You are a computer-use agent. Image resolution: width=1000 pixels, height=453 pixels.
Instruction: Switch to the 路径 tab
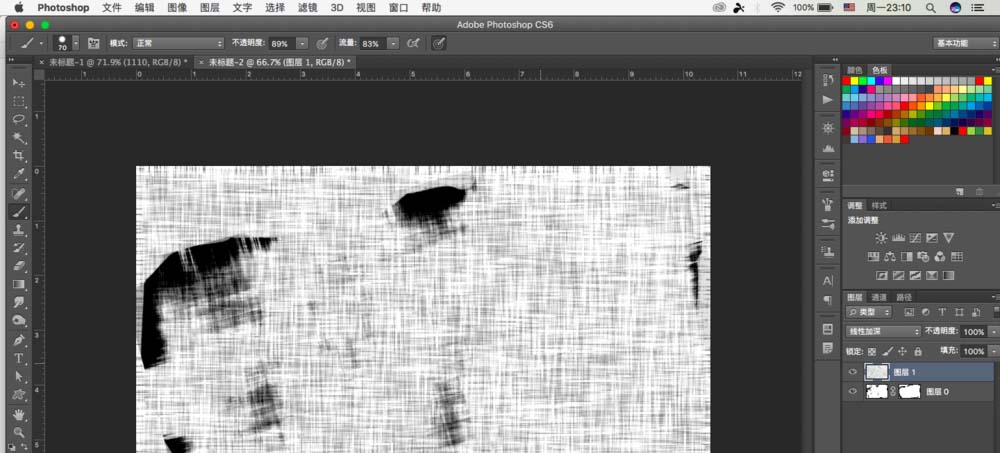coord(904,297)
